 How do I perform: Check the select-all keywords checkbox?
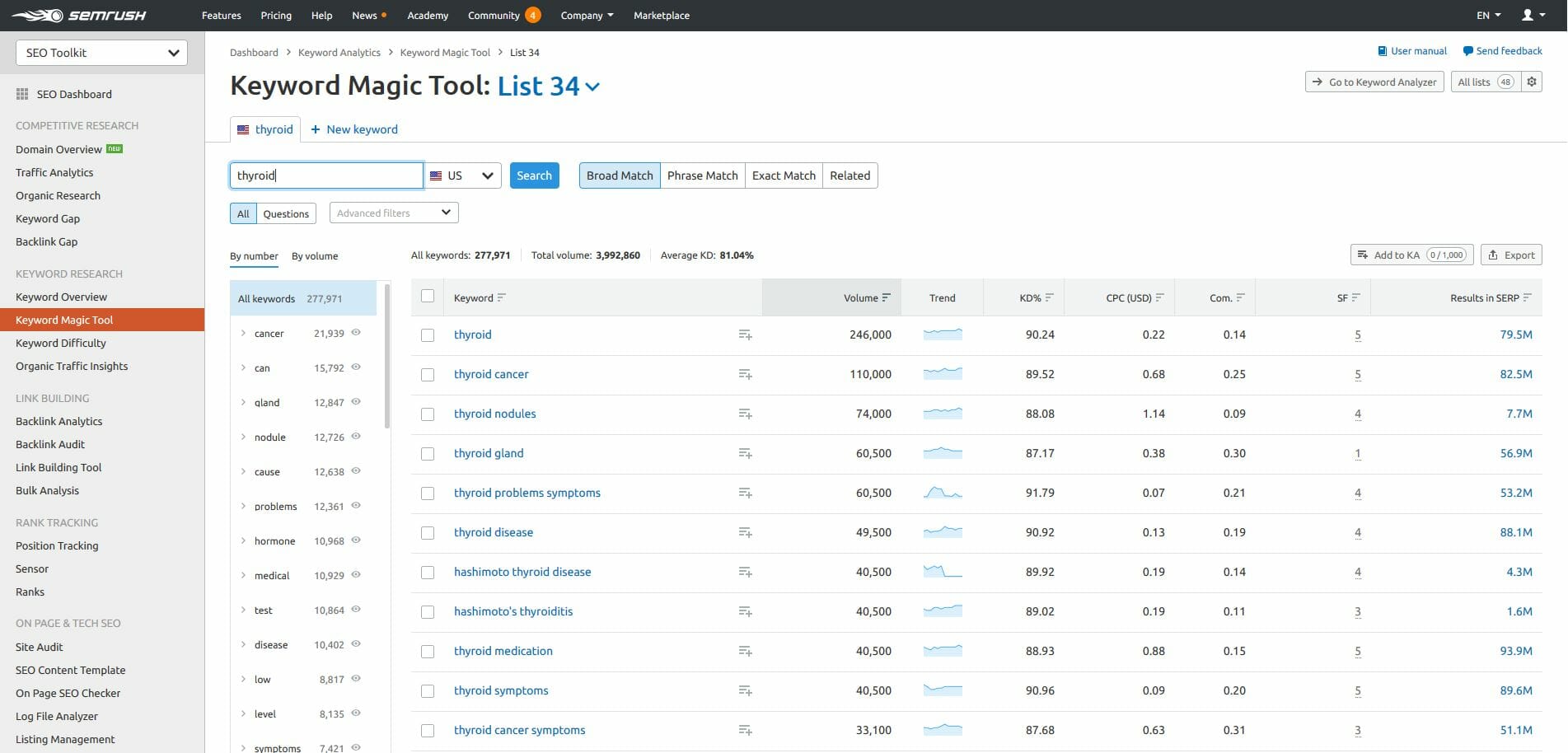(x=428, y=296)
